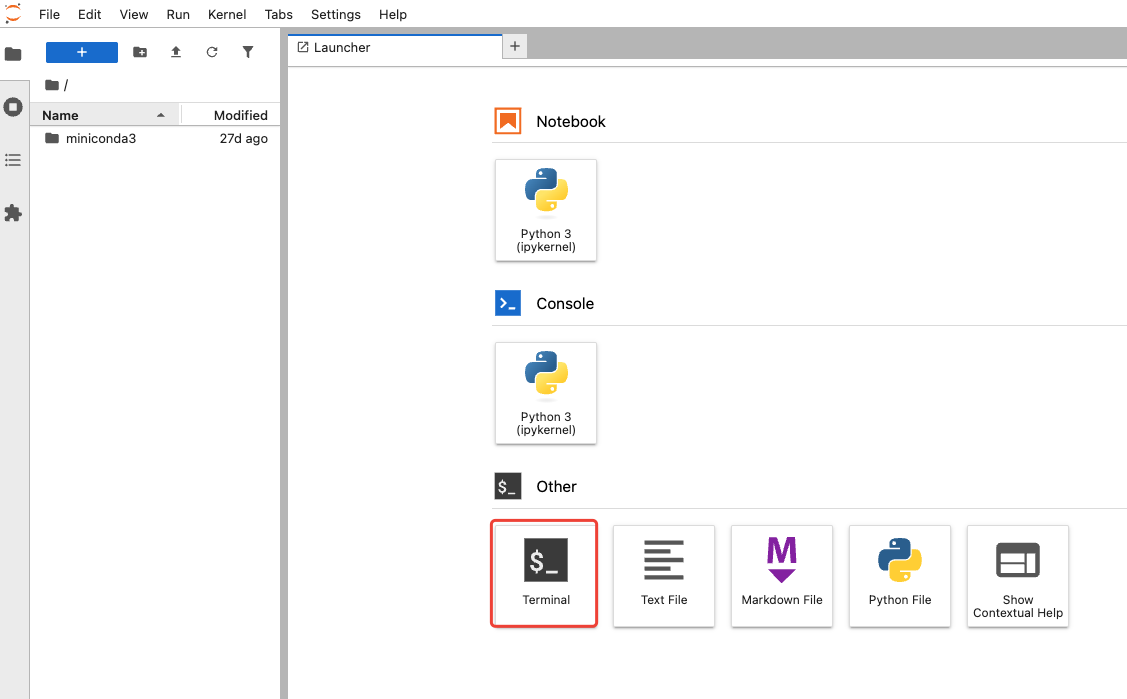Image resolution: width=1127 pixels, height=699 pixels.
Task: Select the Launcher tab
Action: point(342,47)
